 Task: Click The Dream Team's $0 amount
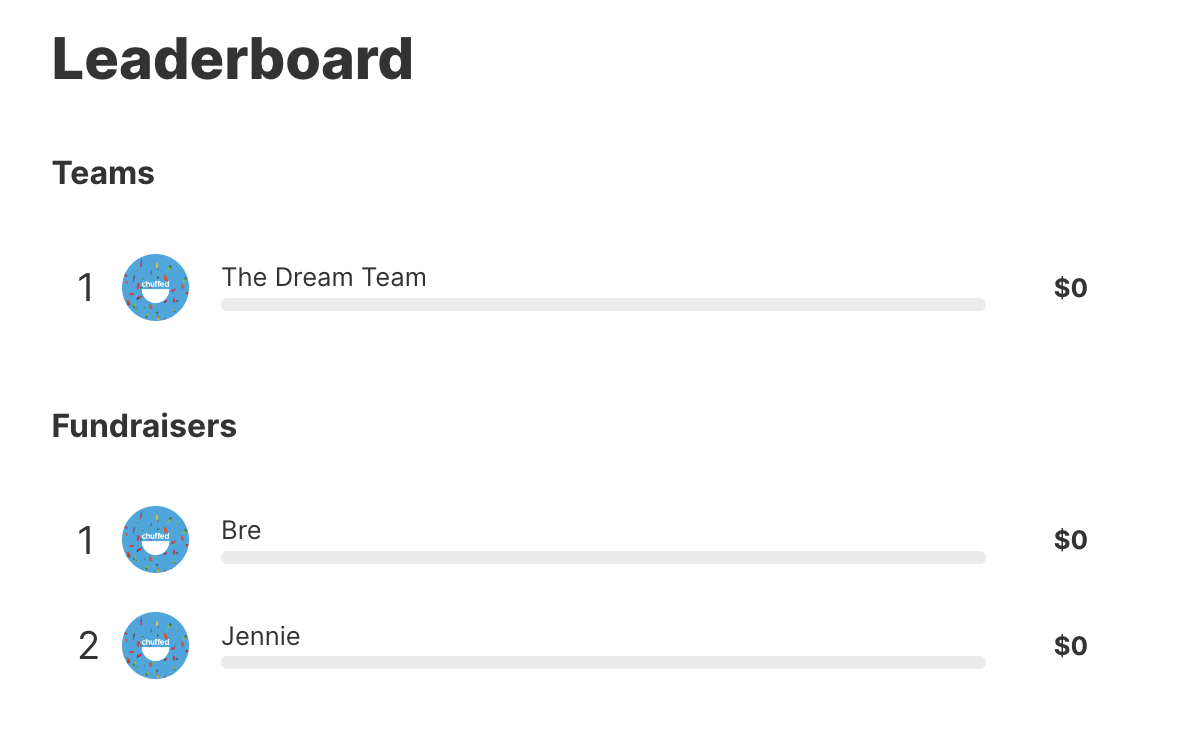[x=1070, y=288]
